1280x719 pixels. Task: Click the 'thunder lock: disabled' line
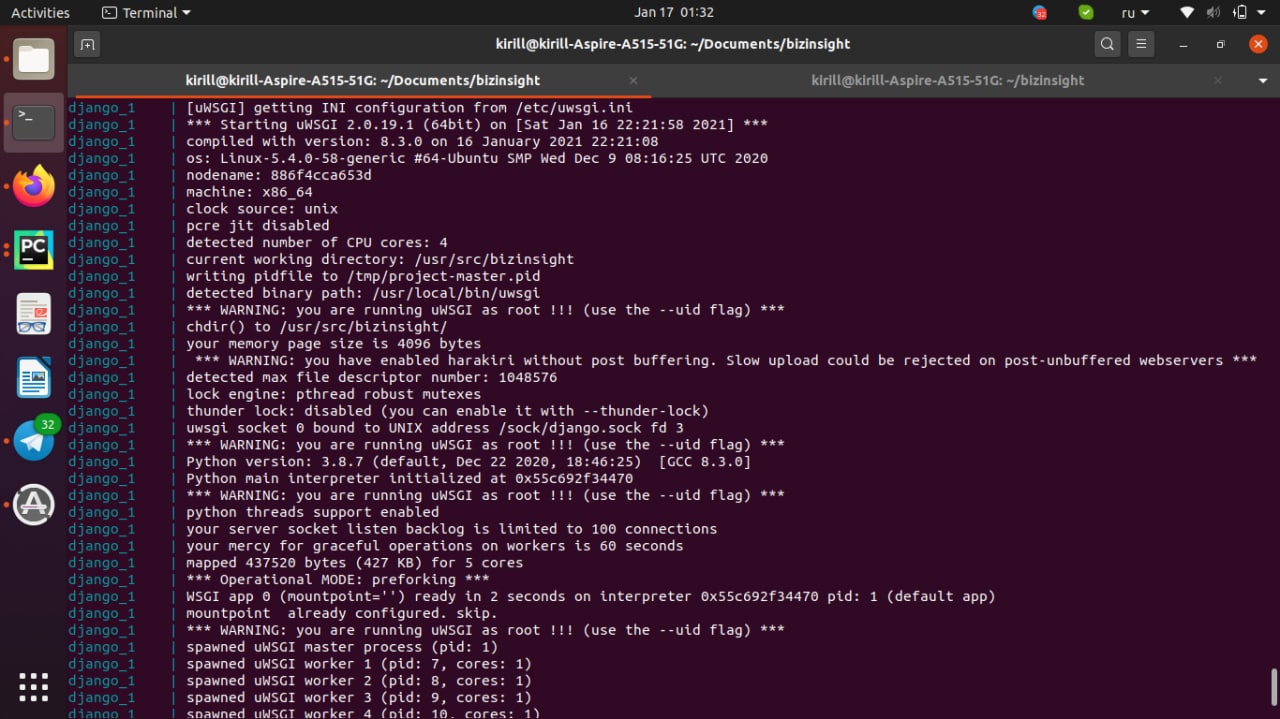coord(447,411)
